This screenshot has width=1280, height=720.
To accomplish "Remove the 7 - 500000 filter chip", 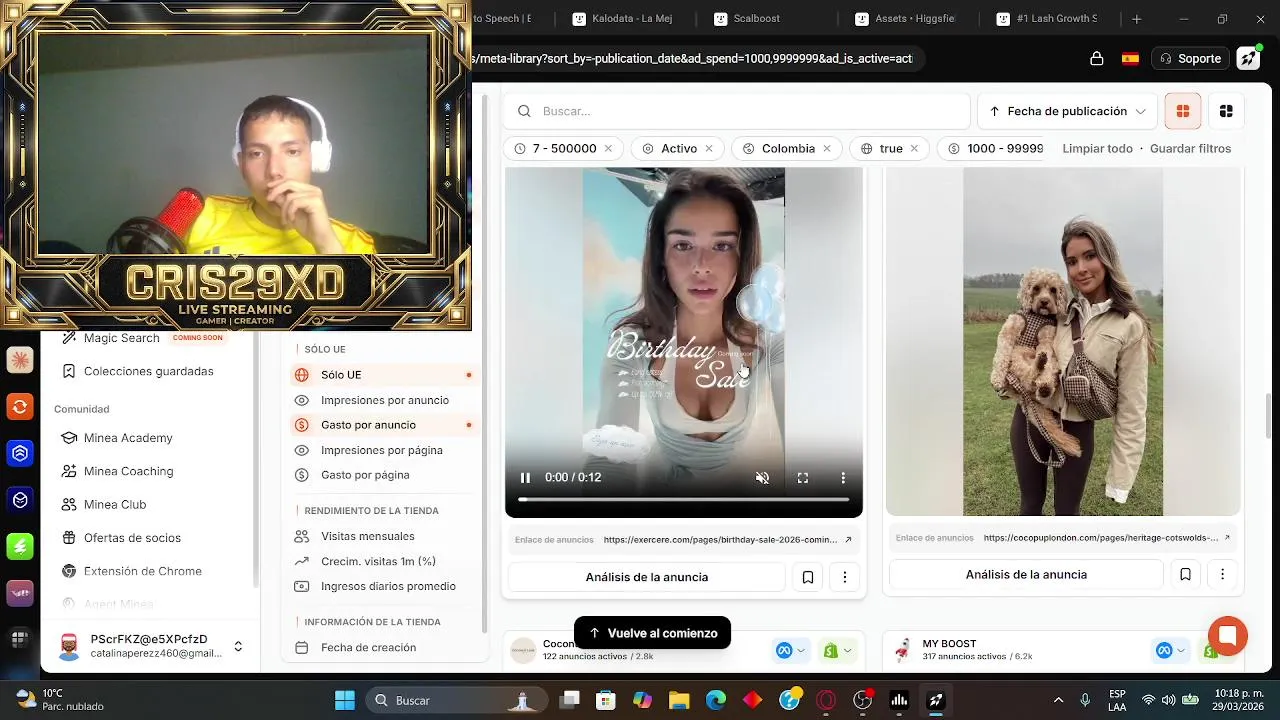I will coord(607,148).
